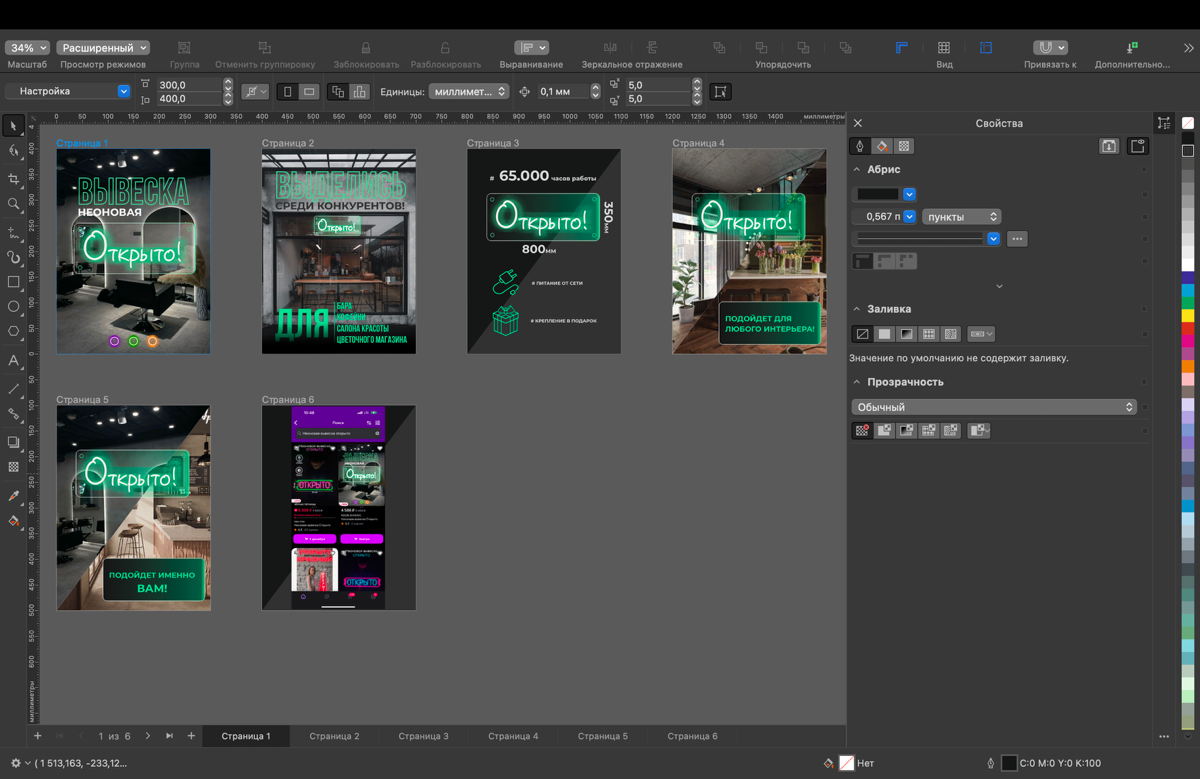Select the Ellipse tool
The height and width of the screenshot is (779, 1200).
pyautogui.click(x=13, y=307)
